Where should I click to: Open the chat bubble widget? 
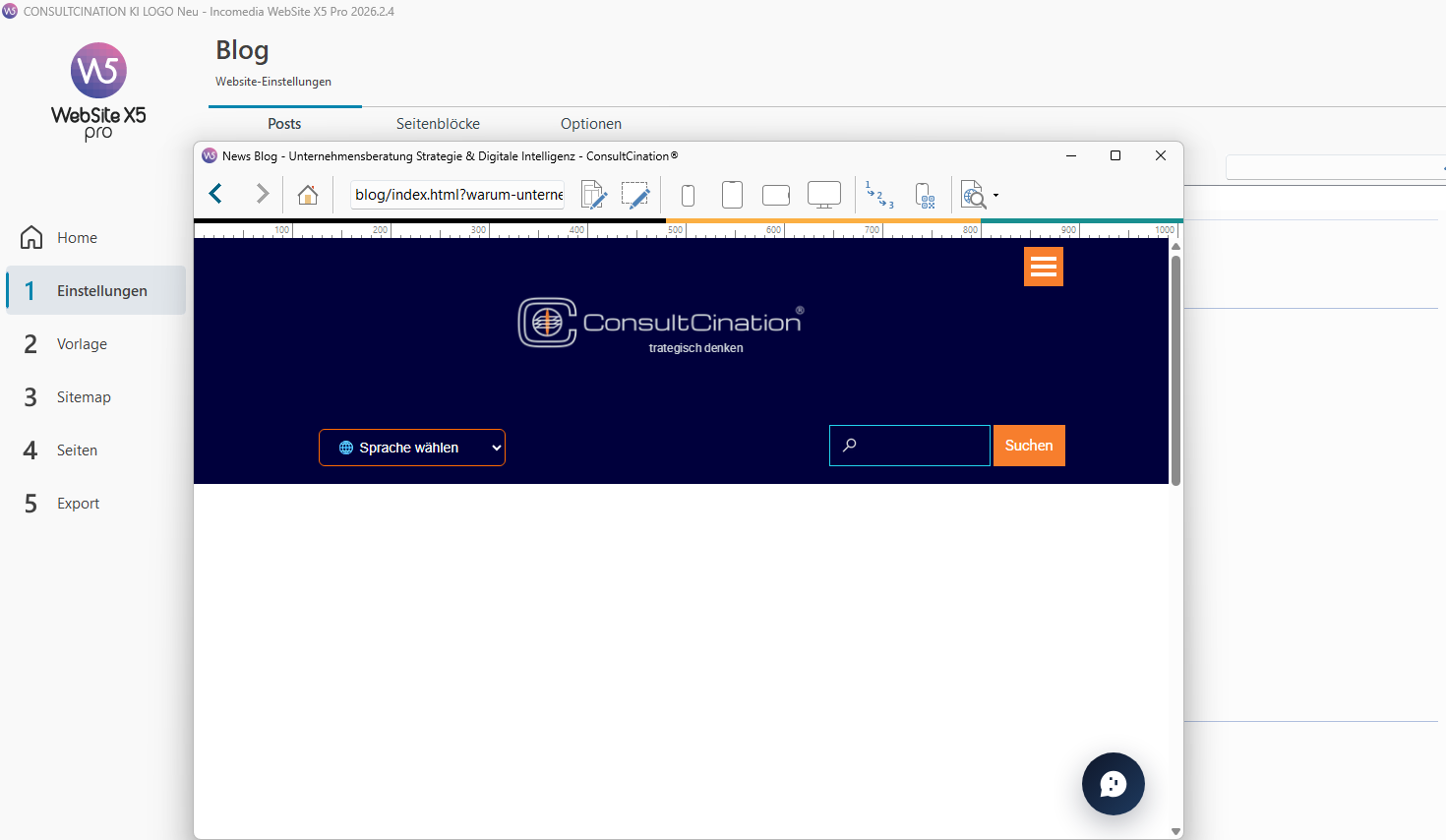tap(1114, 784)
